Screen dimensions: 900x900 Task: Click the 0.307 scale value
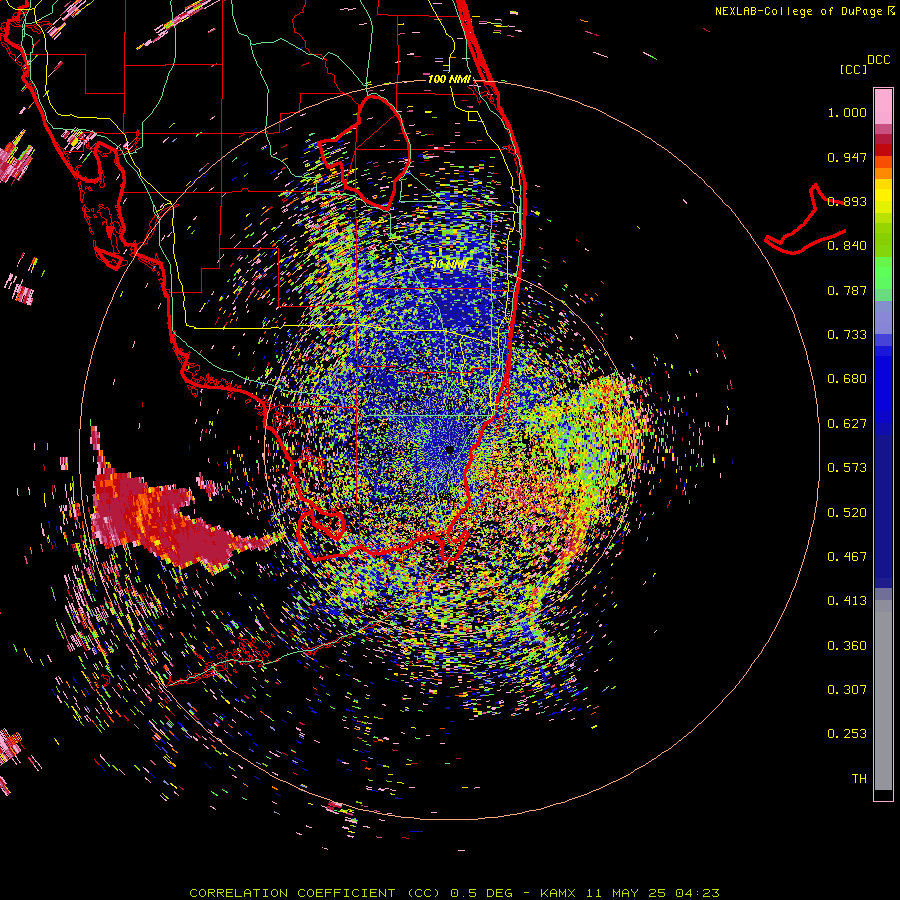click(847, 690)
